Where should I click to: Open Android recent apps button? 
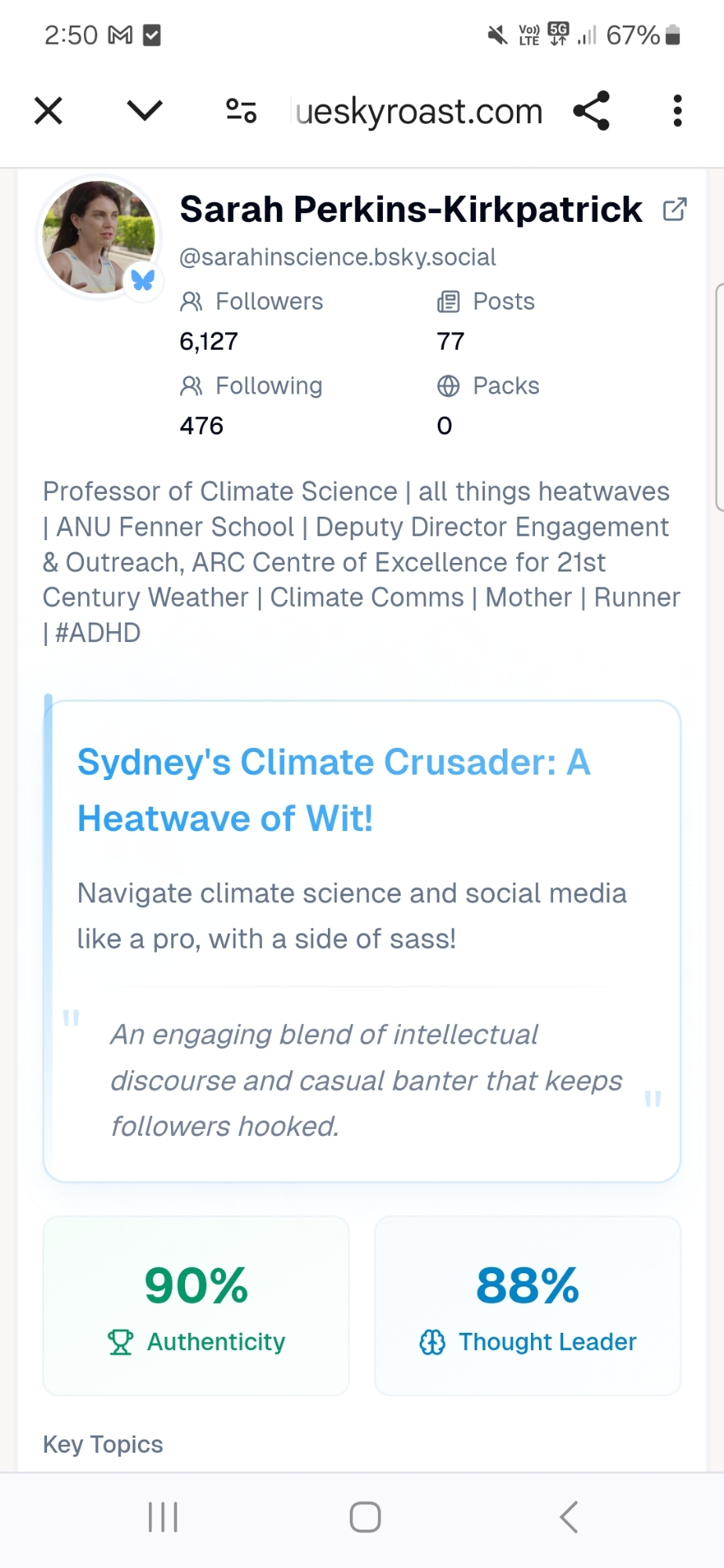pos(163,1517)
